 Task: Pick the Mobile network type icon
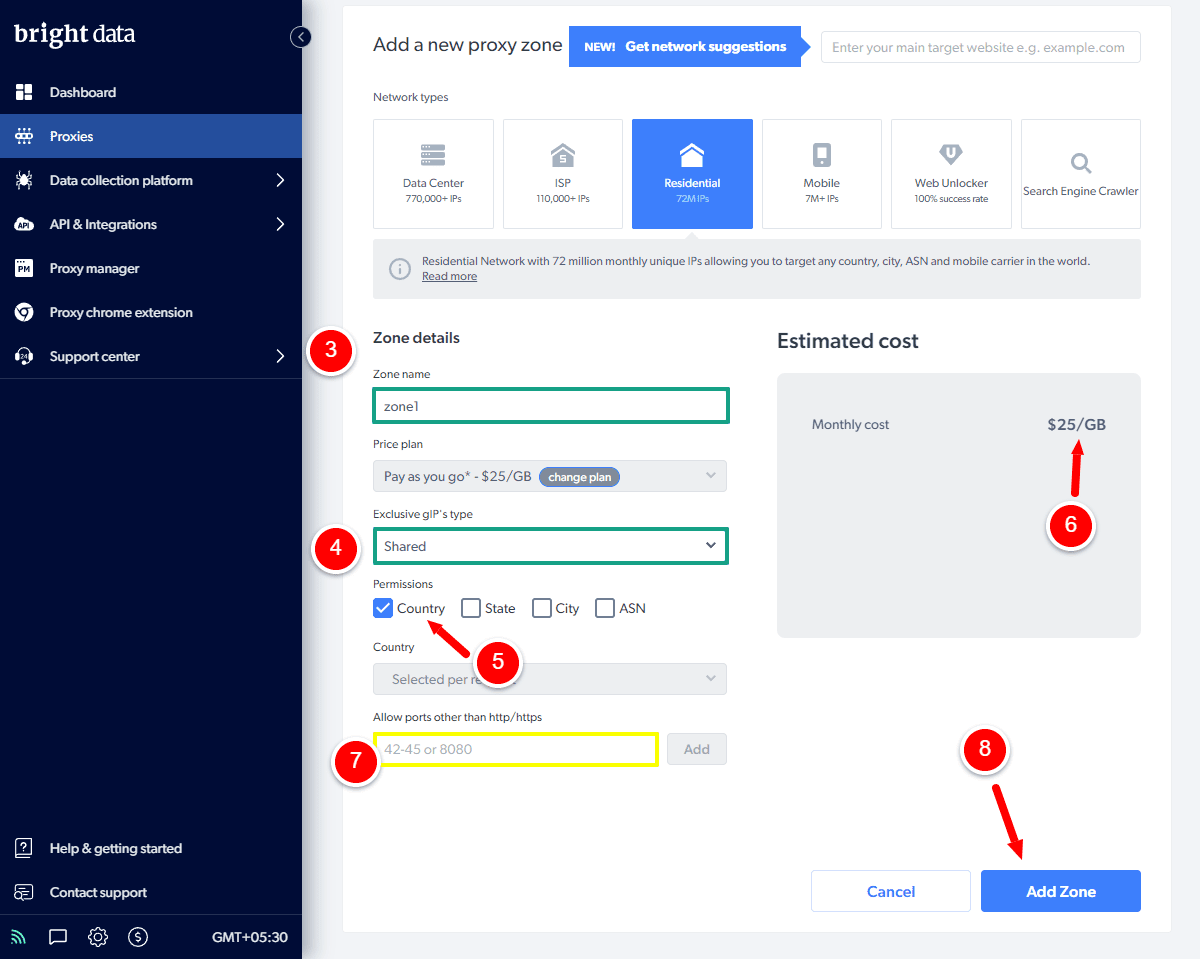coord(821,156)
